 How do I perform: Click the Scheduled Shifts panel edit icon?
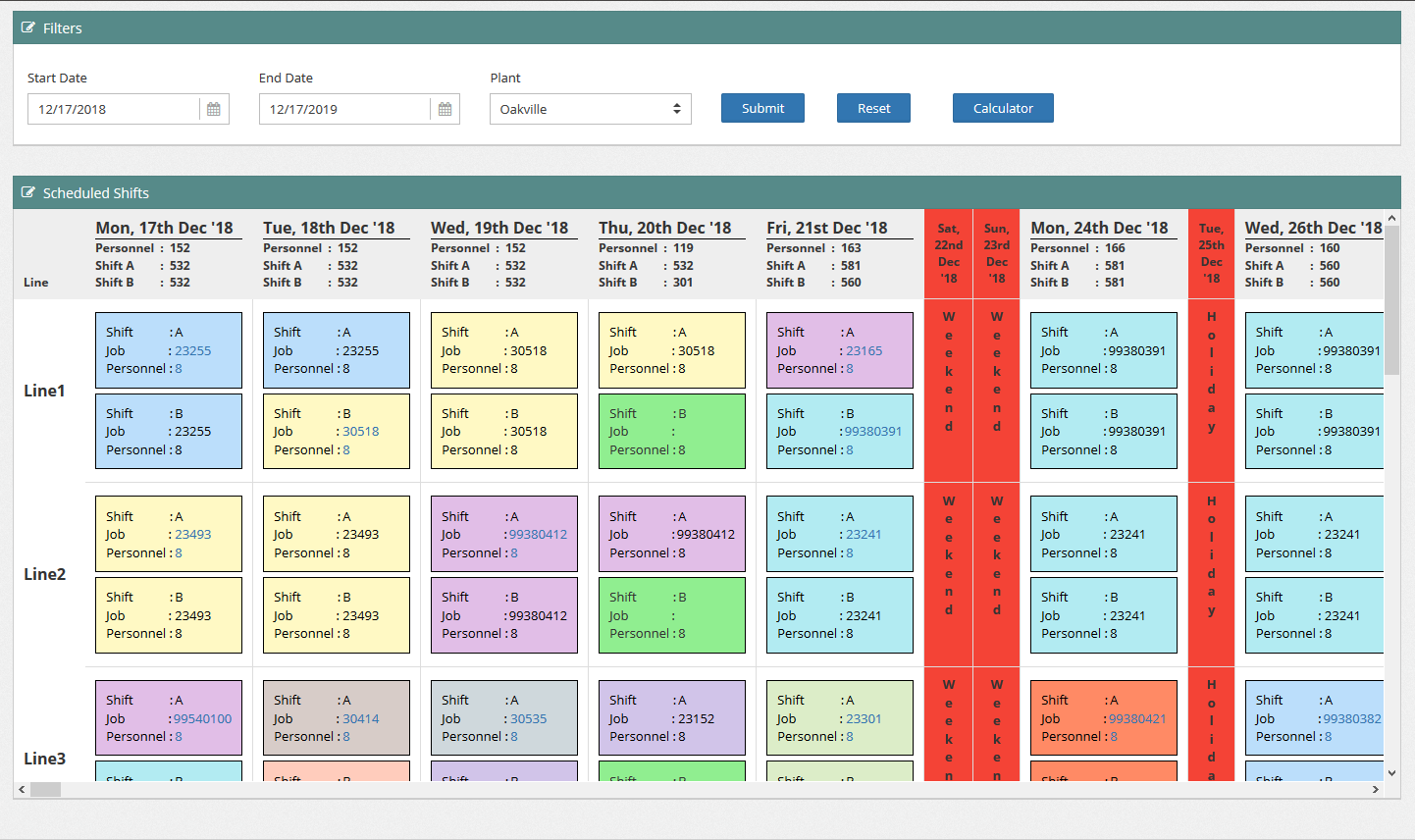[x=28, y=193]
